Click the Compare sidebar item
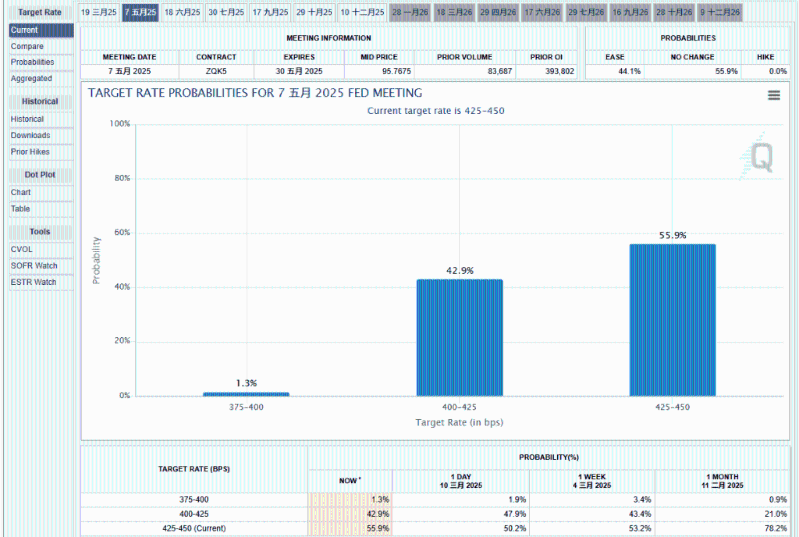 (x=27, y=46)
